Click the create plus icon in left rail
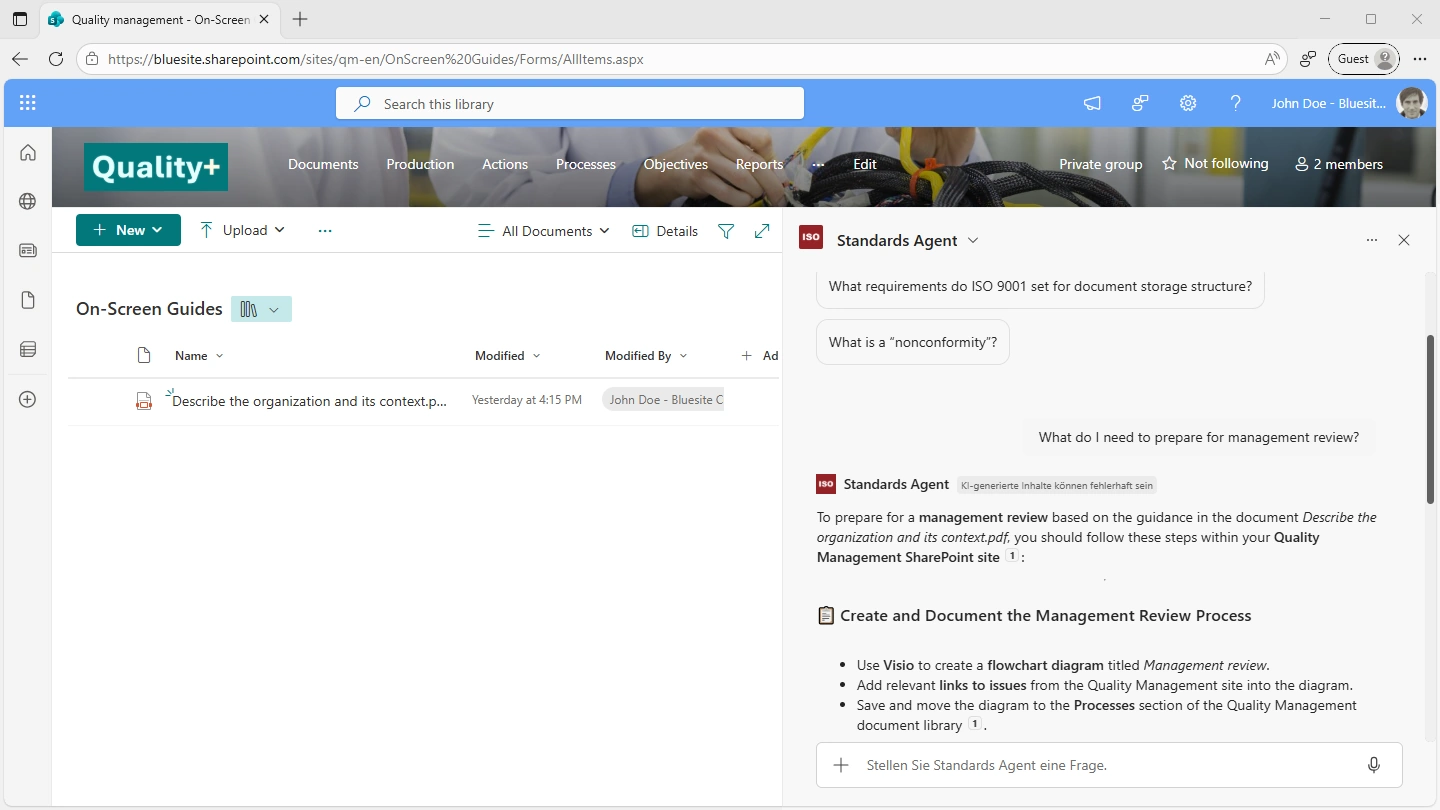 pyautogui.click(x=28, y=399)
